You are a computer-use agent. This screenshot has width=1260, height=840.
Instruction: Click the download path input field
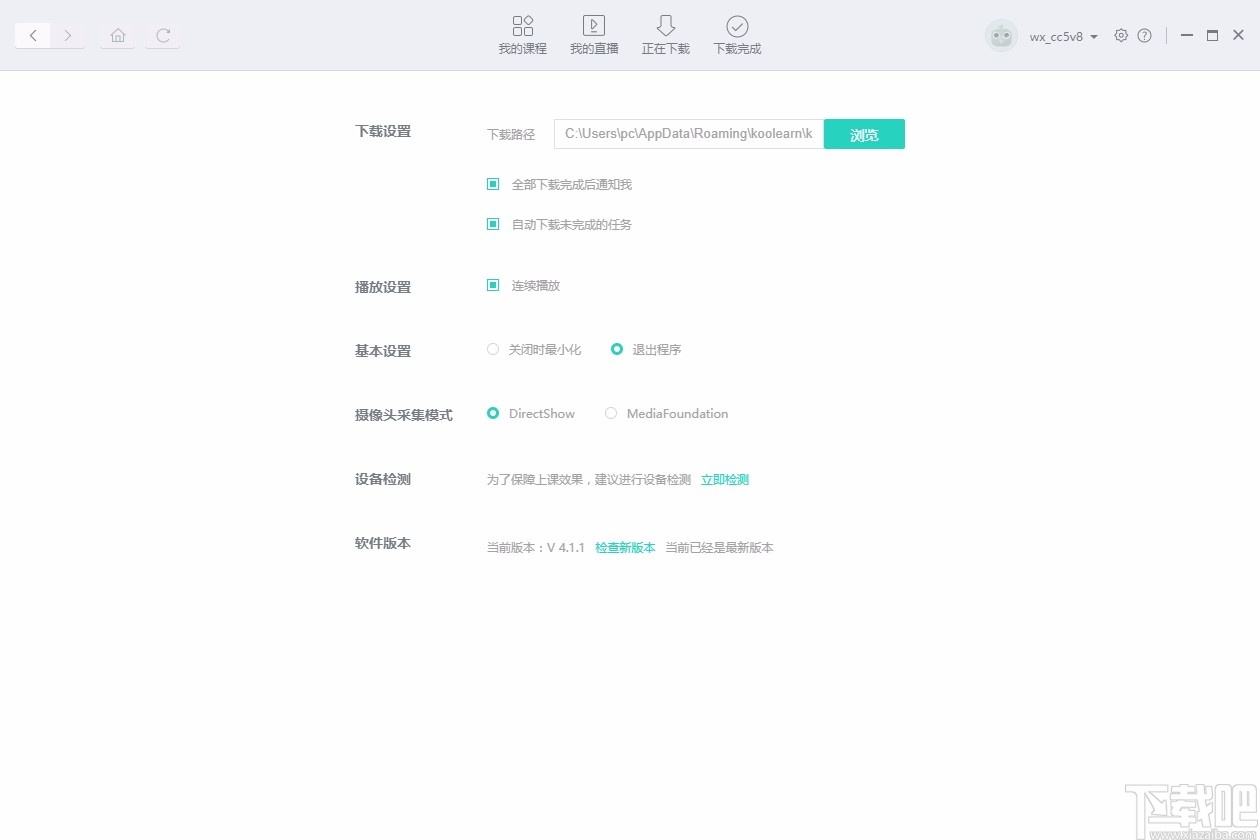tap(688, 133)
